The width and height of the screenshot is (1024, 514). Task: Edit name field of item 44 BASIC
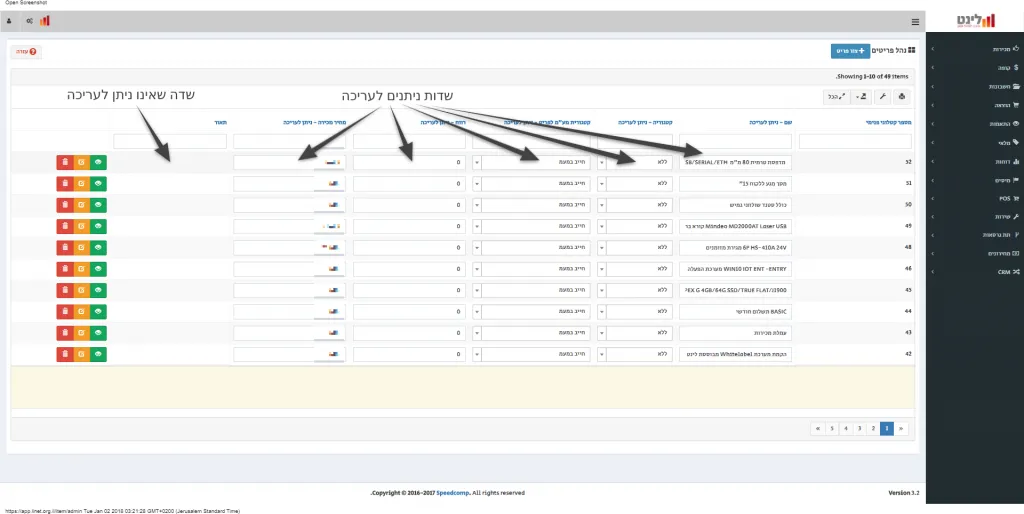click(x=735, y=312)
